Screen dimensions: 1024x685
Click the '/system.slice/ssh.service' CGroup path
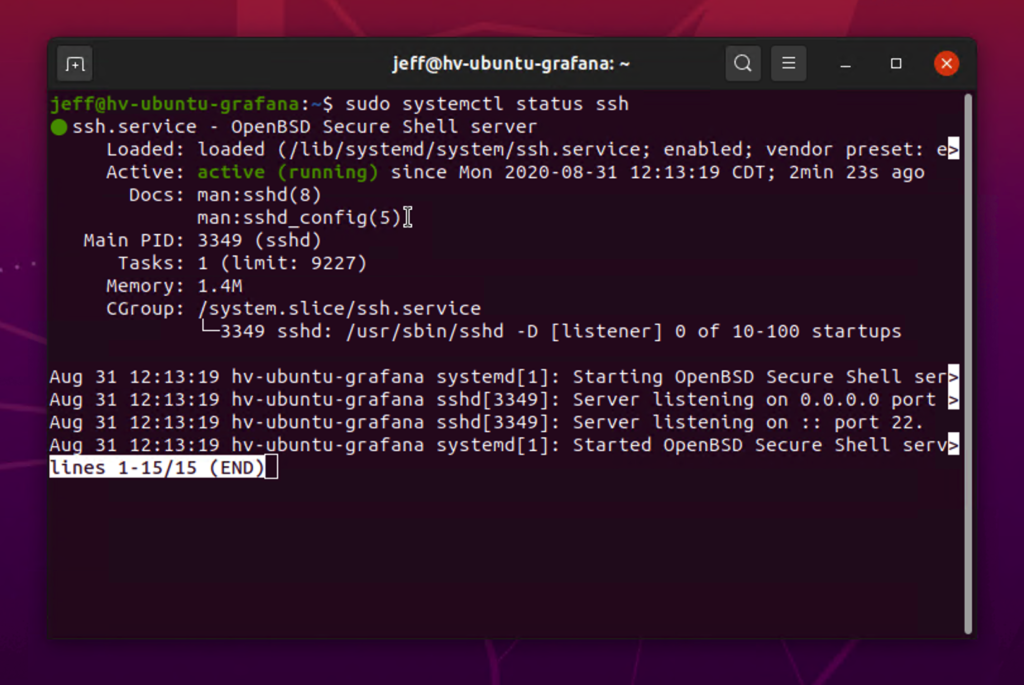pyautogui.click(x=339, y=308)
